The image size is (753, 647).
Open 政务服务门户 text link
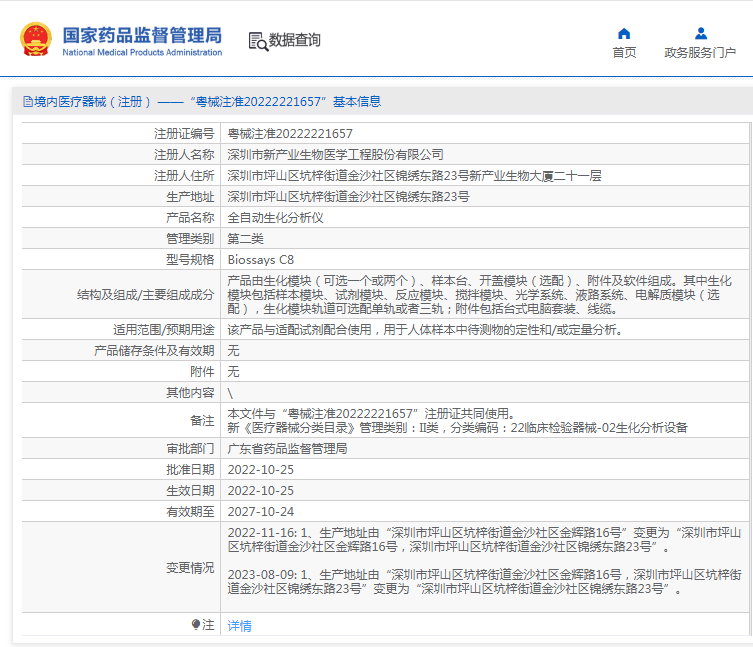(700, 52)
